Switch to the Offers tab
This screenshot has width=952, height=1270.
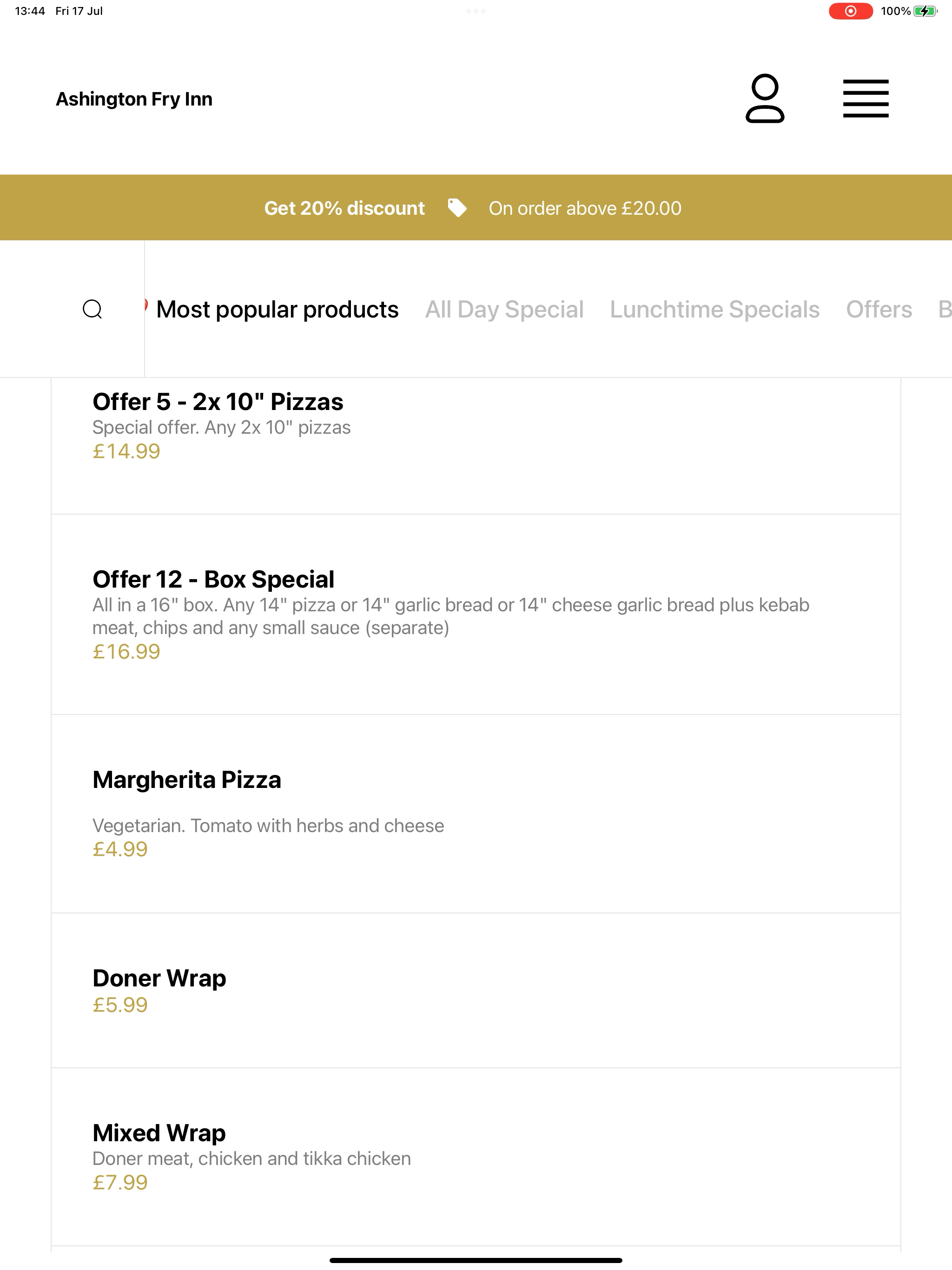coord(879,310)
